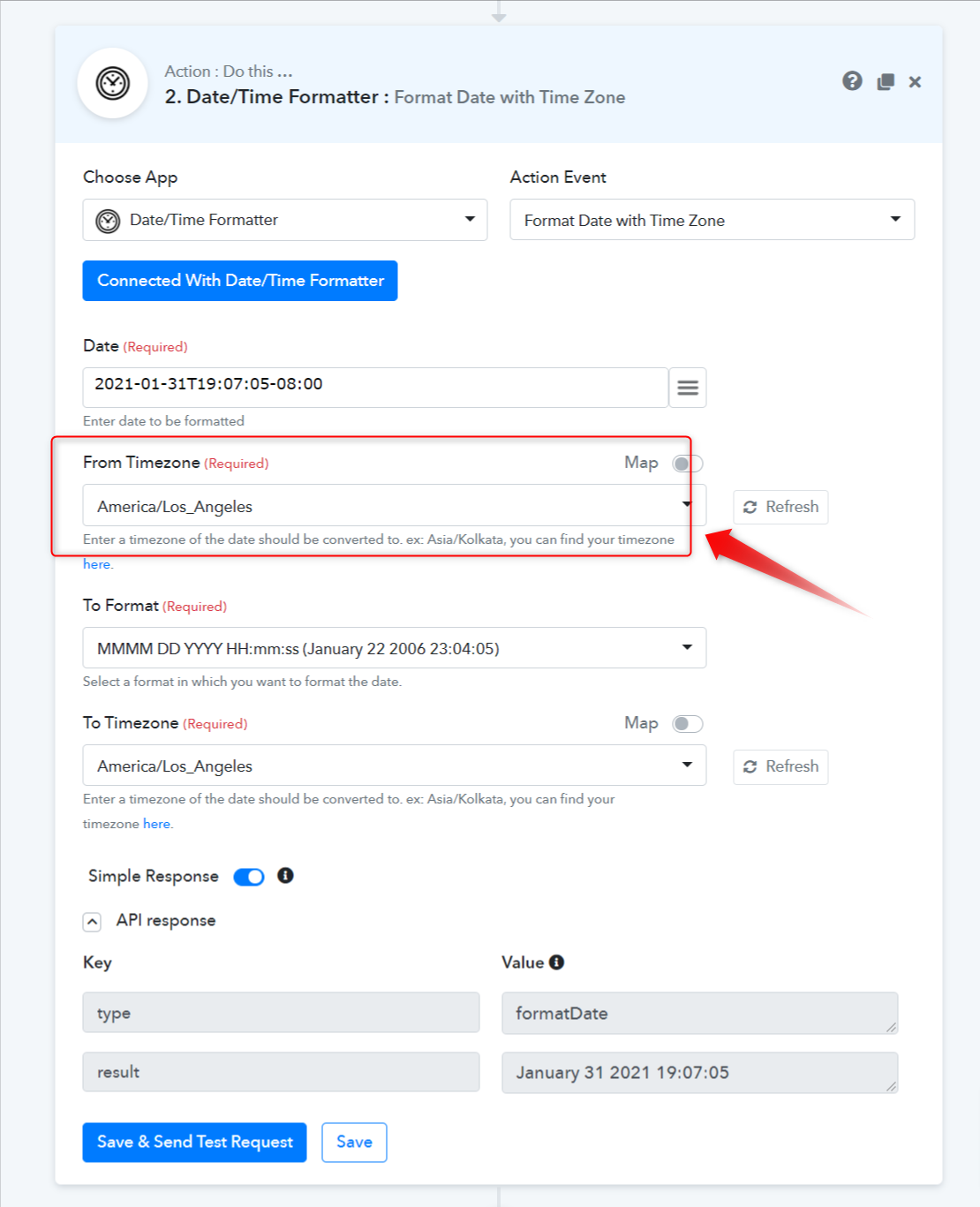980x1207 pixels.
Task: Click Save & Send Test Request
Action: (194, 1143)
